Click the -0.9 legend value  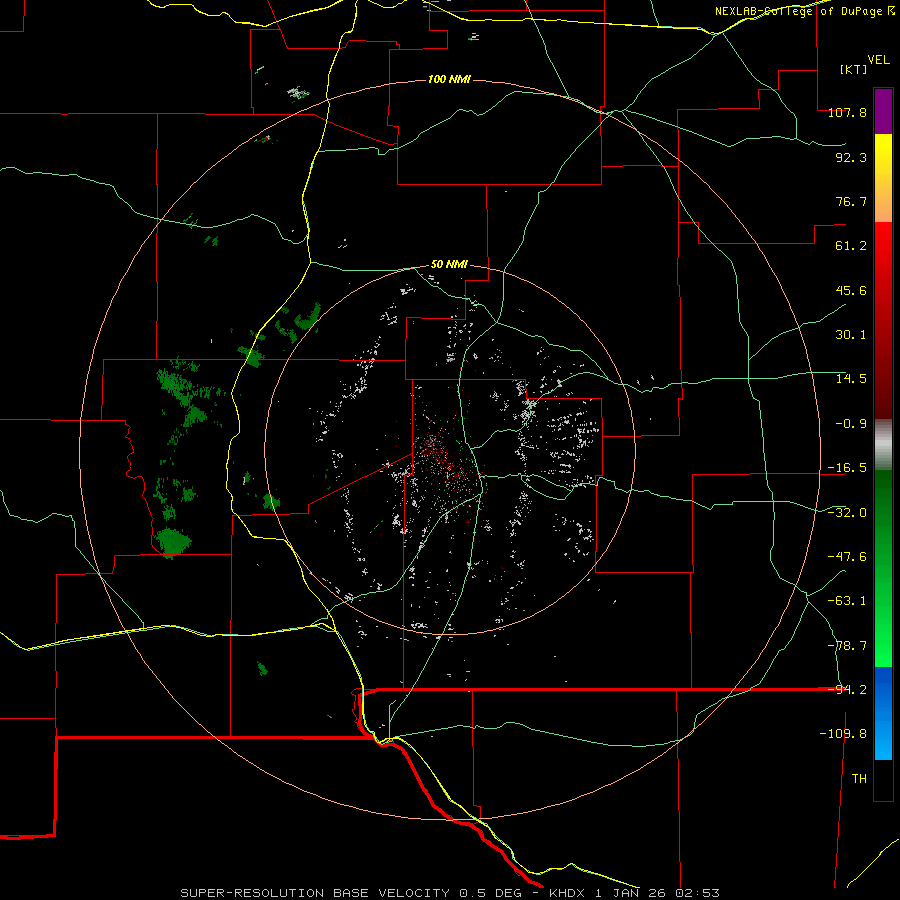[851, 424]
